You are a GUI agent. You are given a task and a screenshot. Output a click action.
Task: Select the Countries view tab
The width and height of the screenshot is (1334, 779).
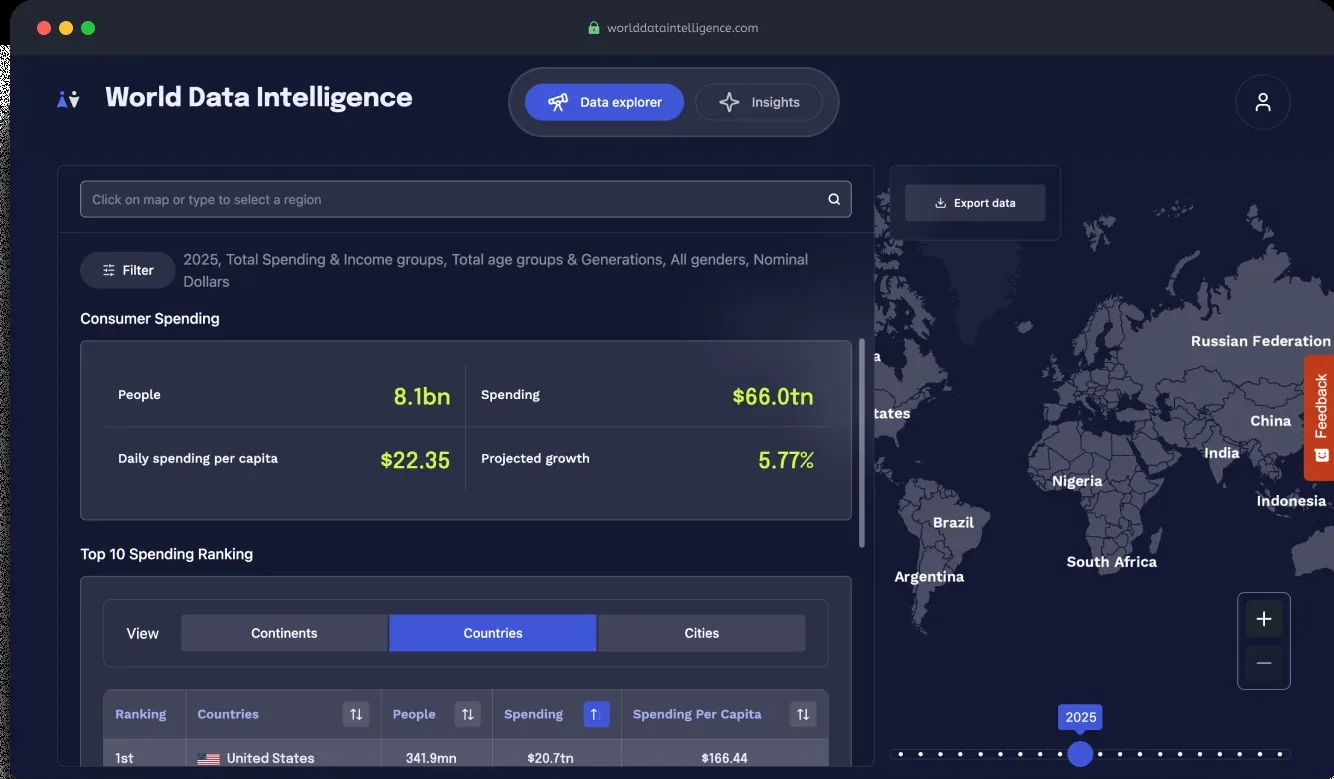point(493,633)
